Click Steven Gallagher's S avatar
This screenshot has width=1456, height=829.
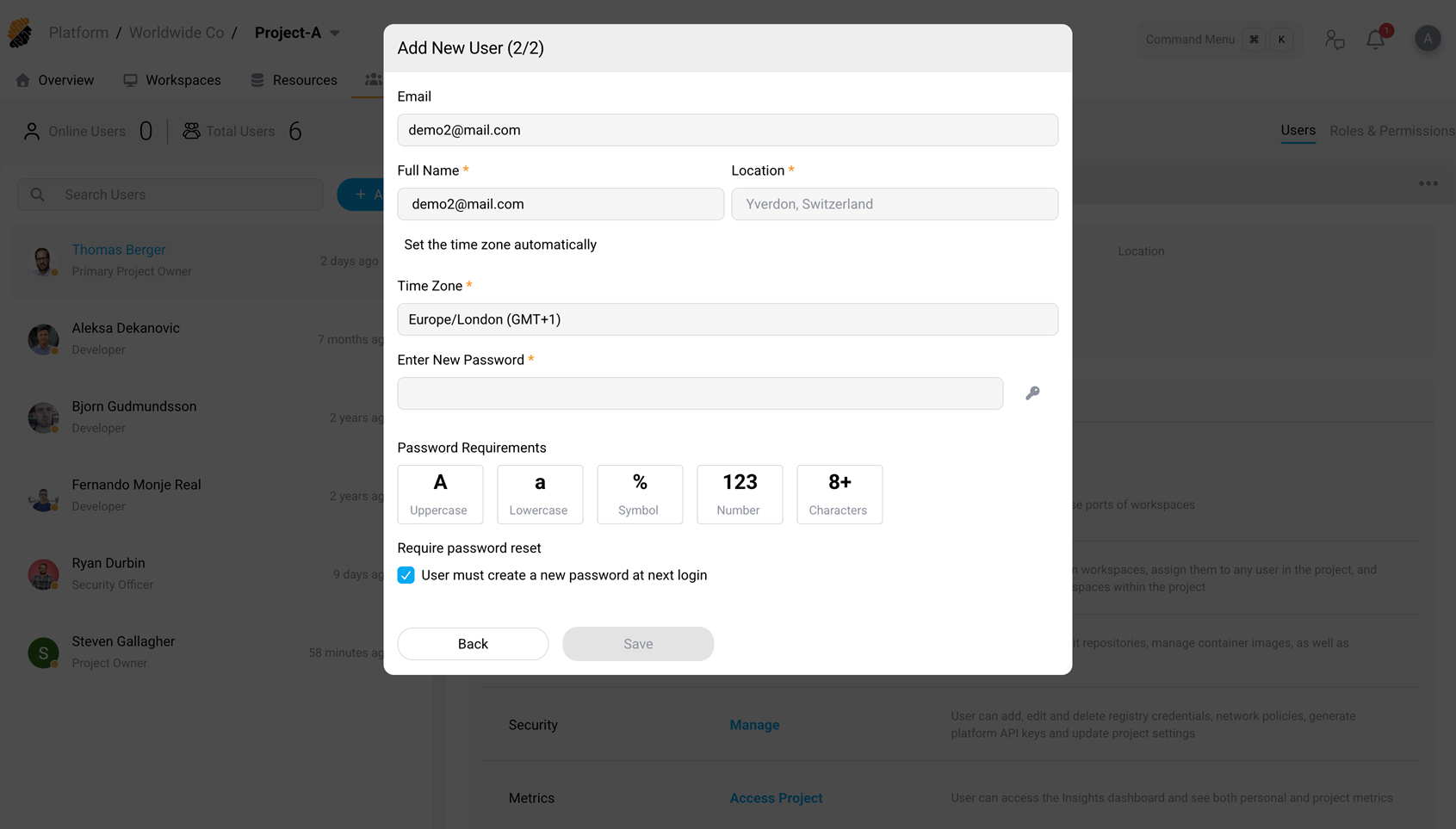point(43,653)
